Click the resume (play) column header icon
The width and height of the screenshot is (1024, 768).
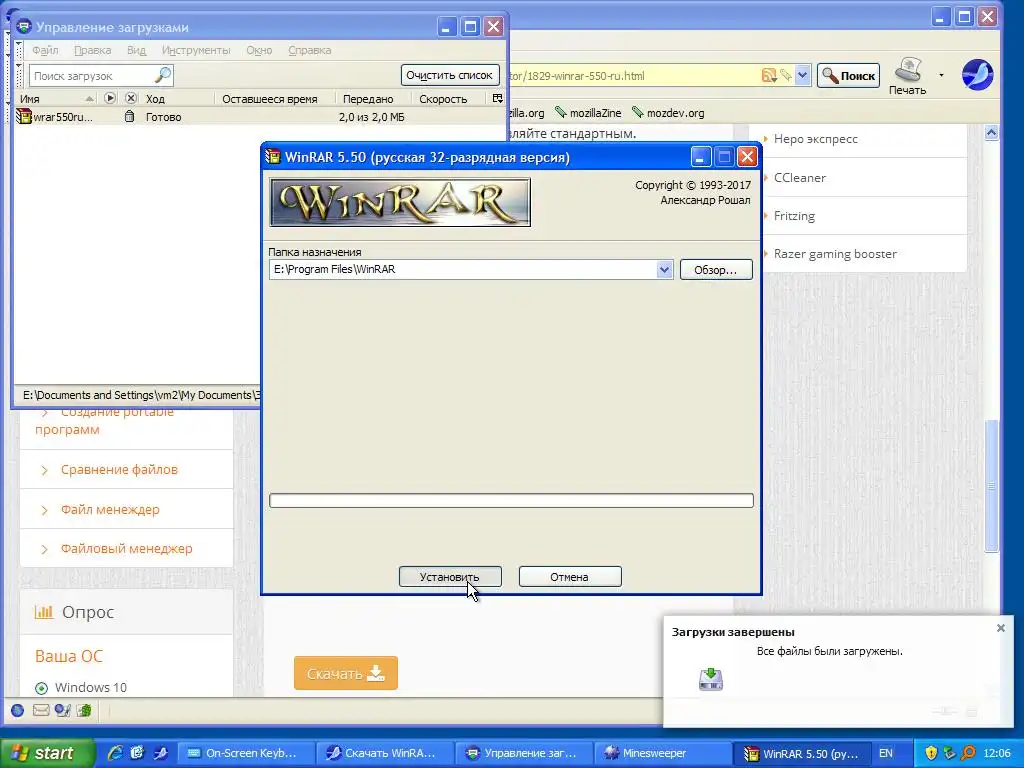(110, 99)
